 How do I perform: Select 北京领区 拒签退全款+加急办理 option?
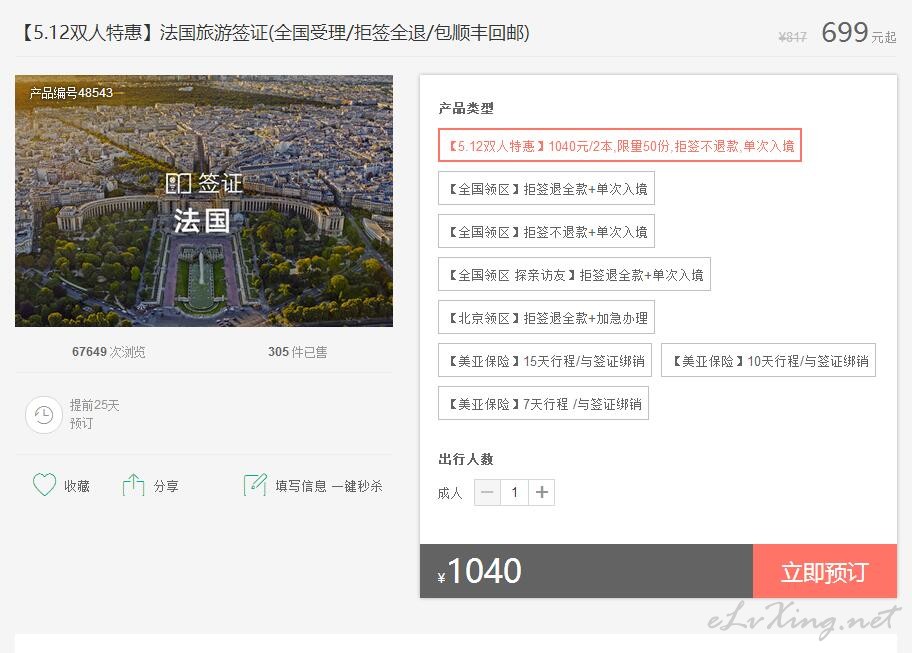tap(546, 317)
